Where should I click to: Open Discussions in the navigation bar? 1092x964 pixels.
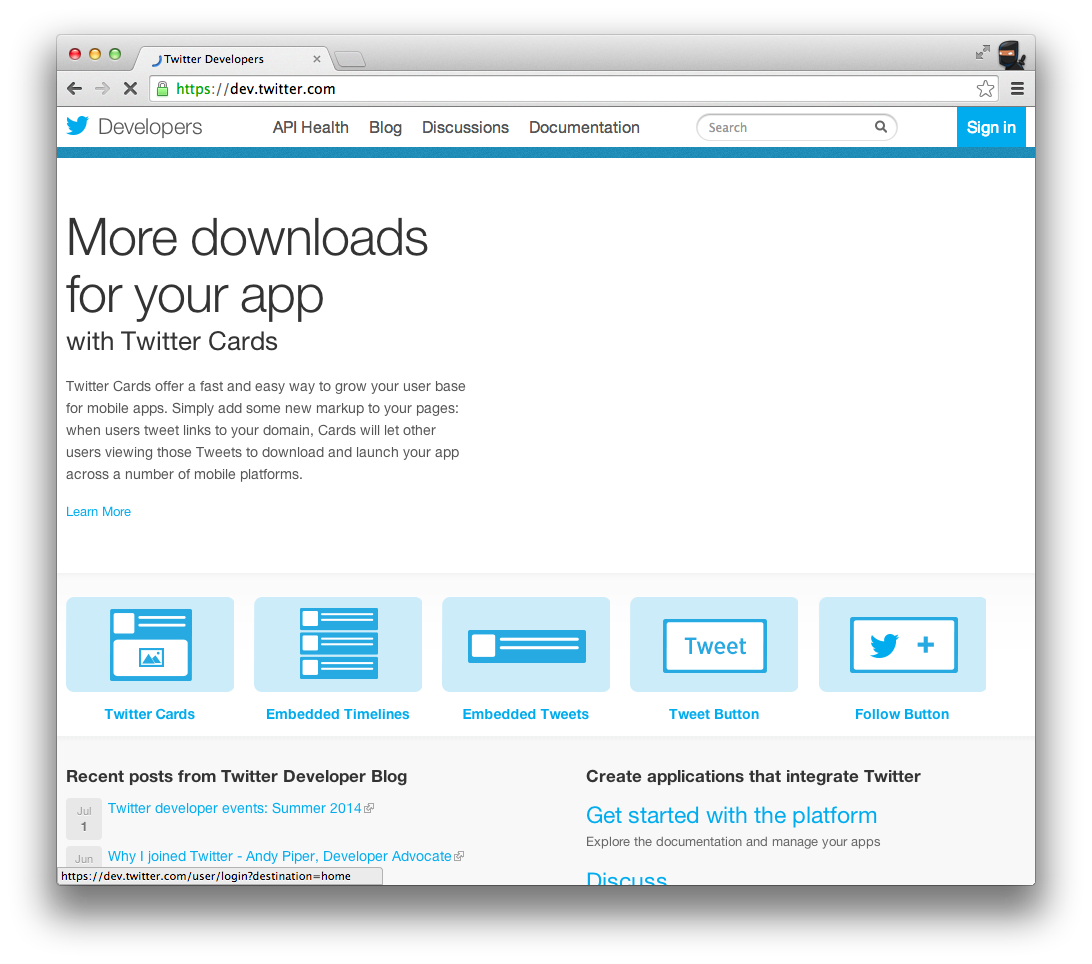tap(465, 127)
